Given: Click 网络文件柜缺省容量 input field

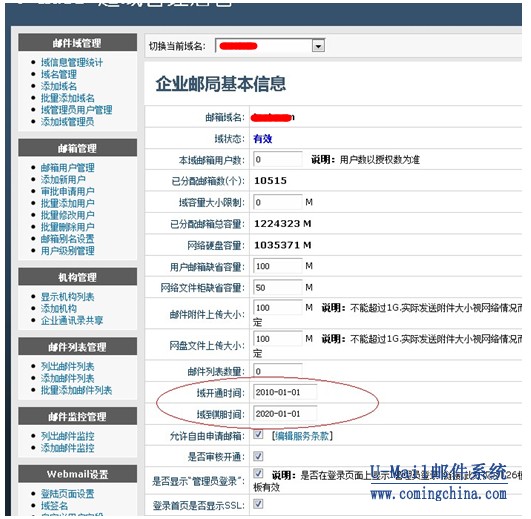Looking at the screenshot, I should click(x=277, y=287).
